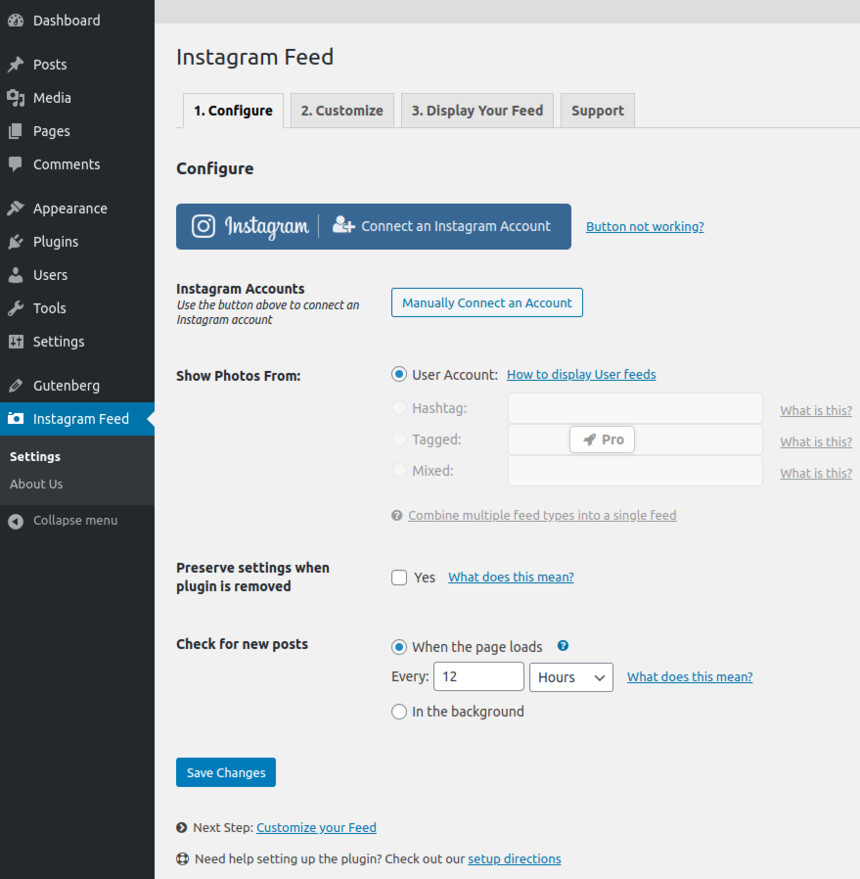Click help icon beside Combine multiple feed types
Viewport: 860px width, 879px height.
pos(396,515)
